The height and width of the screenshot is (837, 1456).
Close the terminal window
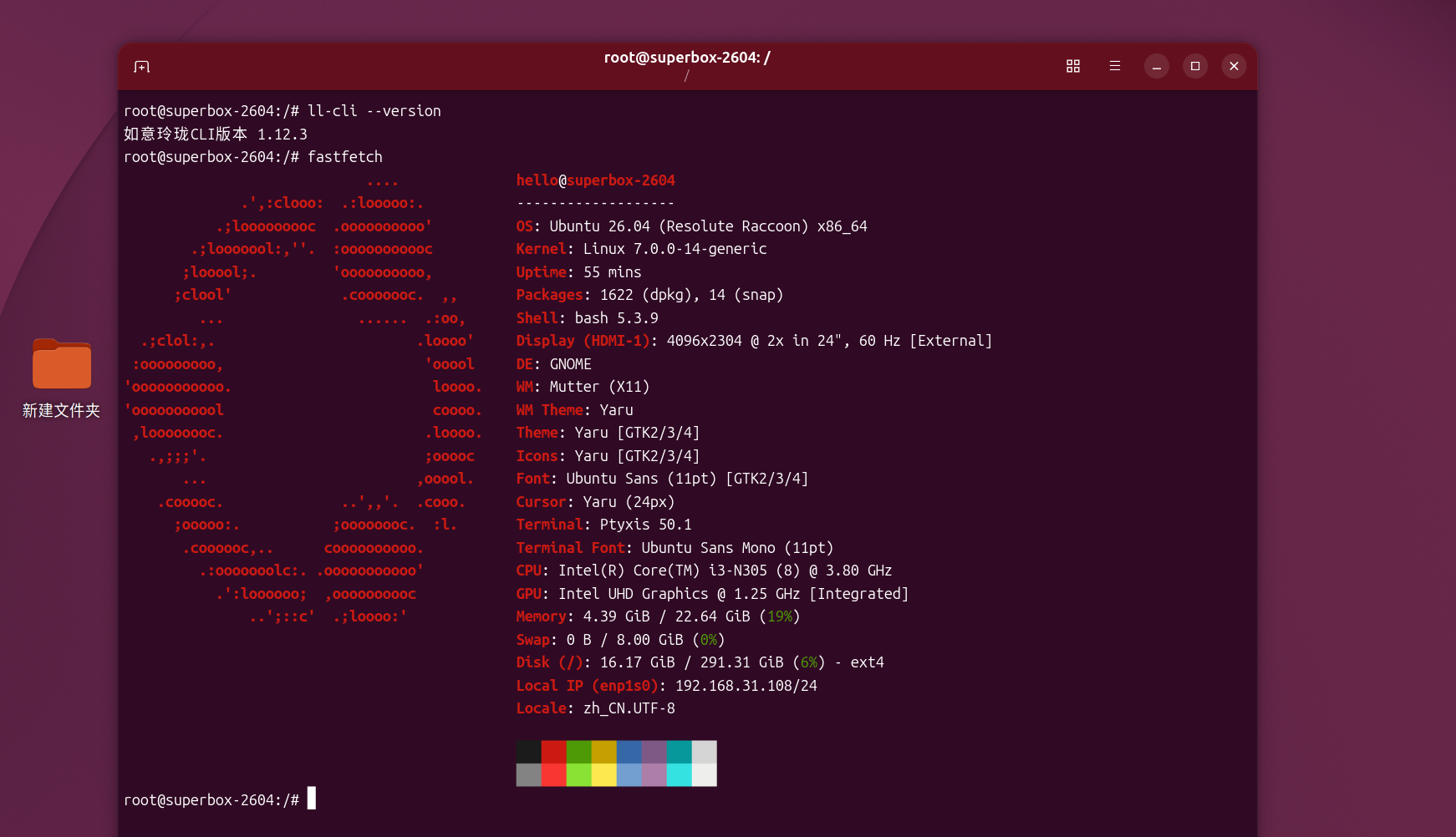point(1235,66)
